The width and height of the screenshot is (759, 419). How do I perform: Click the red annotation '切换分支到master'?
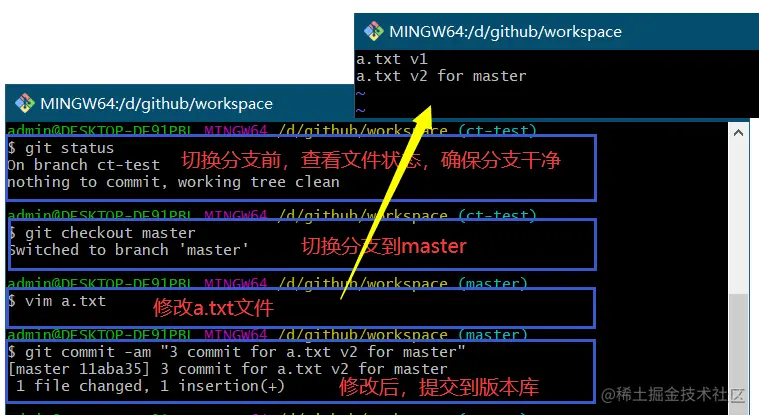point(384,246)
